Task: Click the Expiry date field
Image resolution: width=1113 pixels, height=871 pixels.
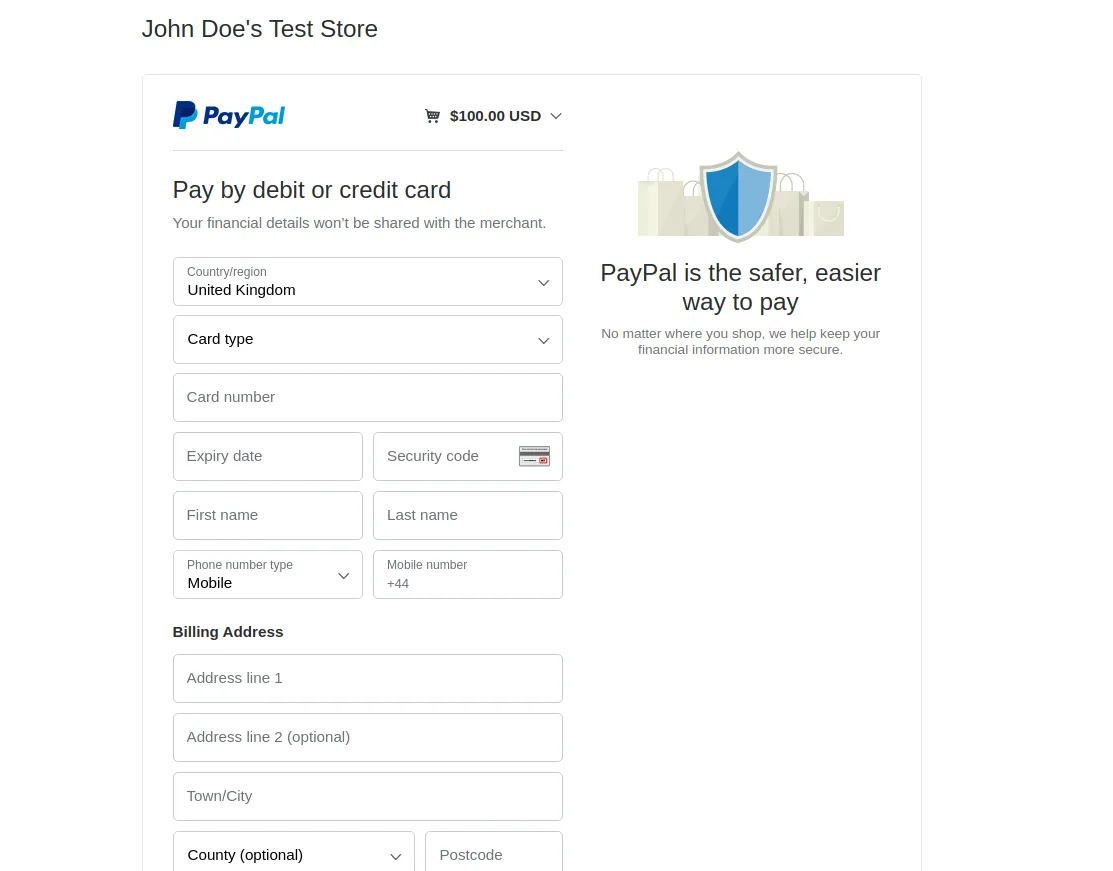Action: coord(267,457)
